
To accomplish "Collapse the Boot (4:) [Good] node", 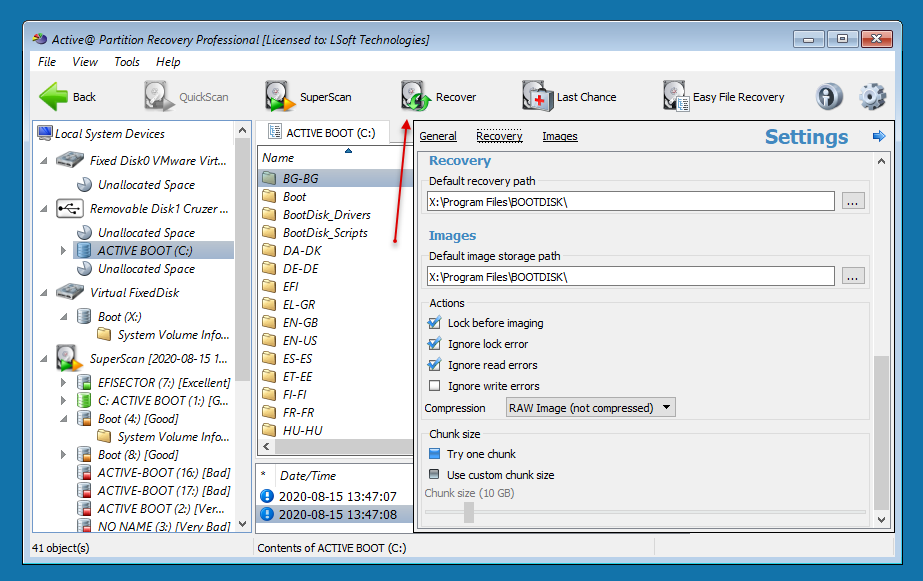I will [x=64, y=419].
